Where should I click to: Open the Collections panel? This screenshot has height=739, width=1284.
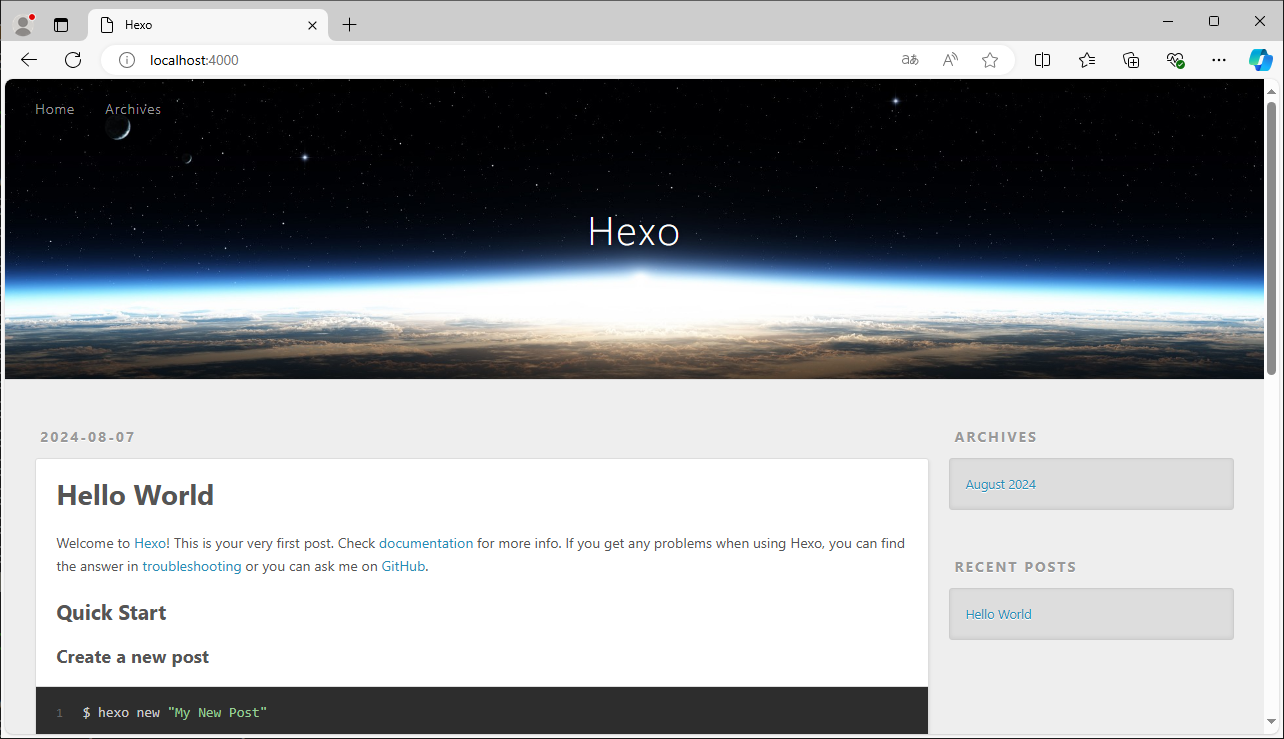(x=1131, y=60)
